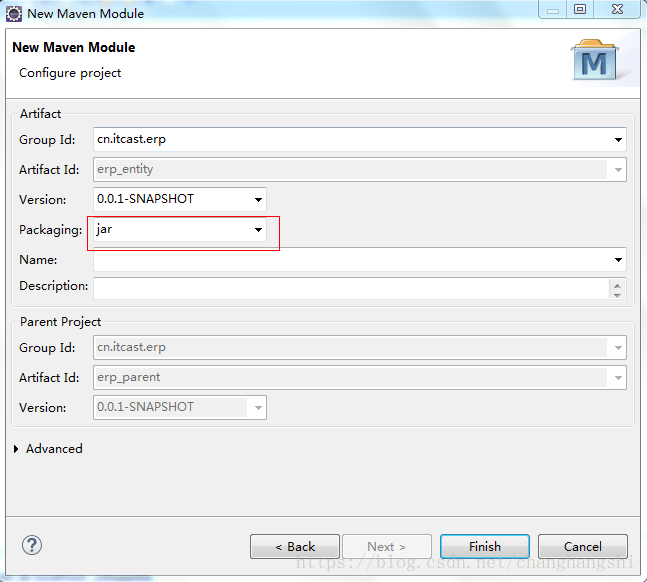The height and width of the screenshot is (582, 647).
Task: Click the "Parent Project" group title
Action: coord(60,322)
